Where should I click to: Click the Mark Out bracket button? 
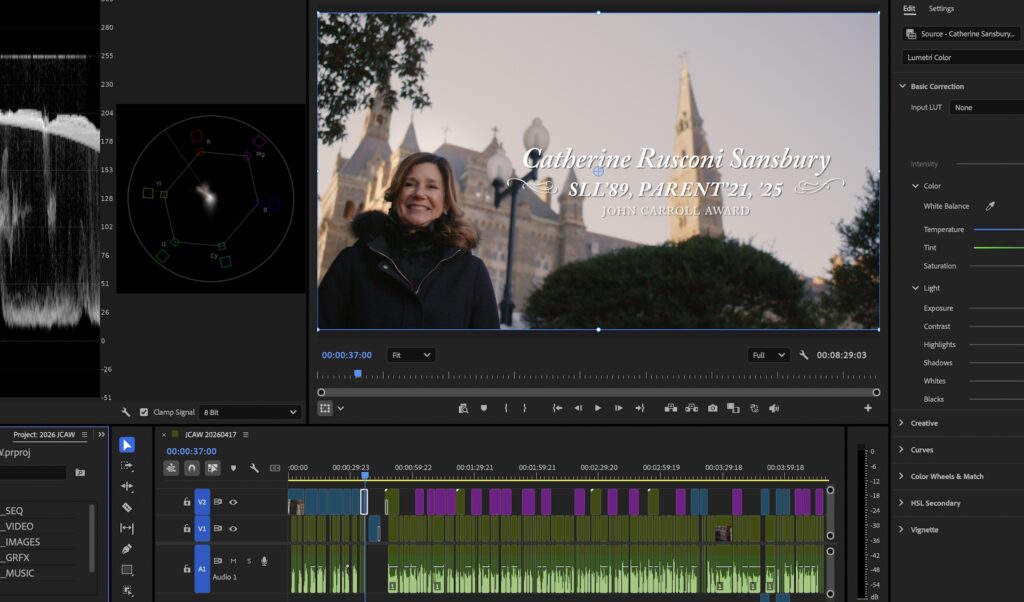(x=524, y=408)
